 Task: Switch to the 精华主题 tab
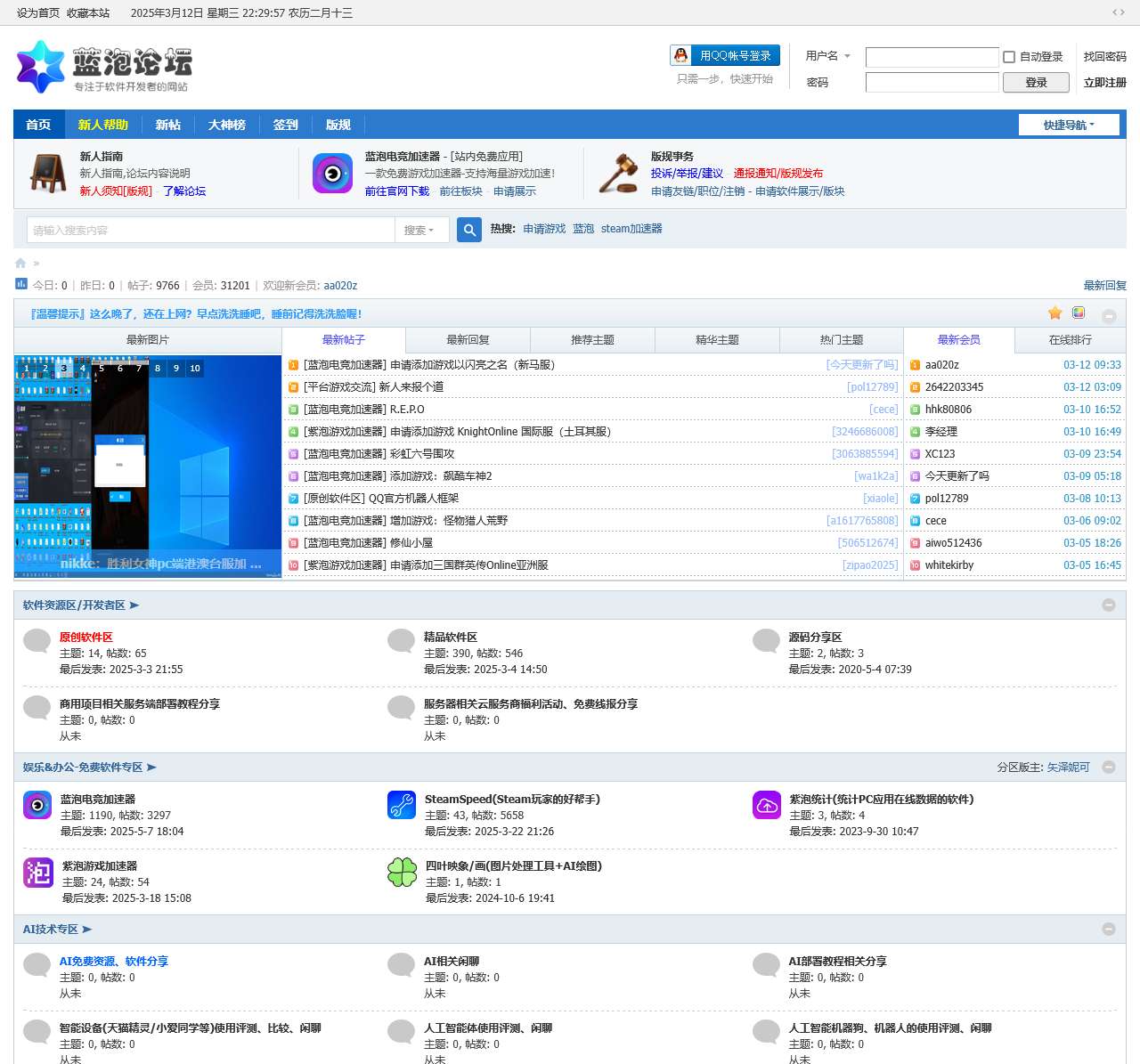718,340
